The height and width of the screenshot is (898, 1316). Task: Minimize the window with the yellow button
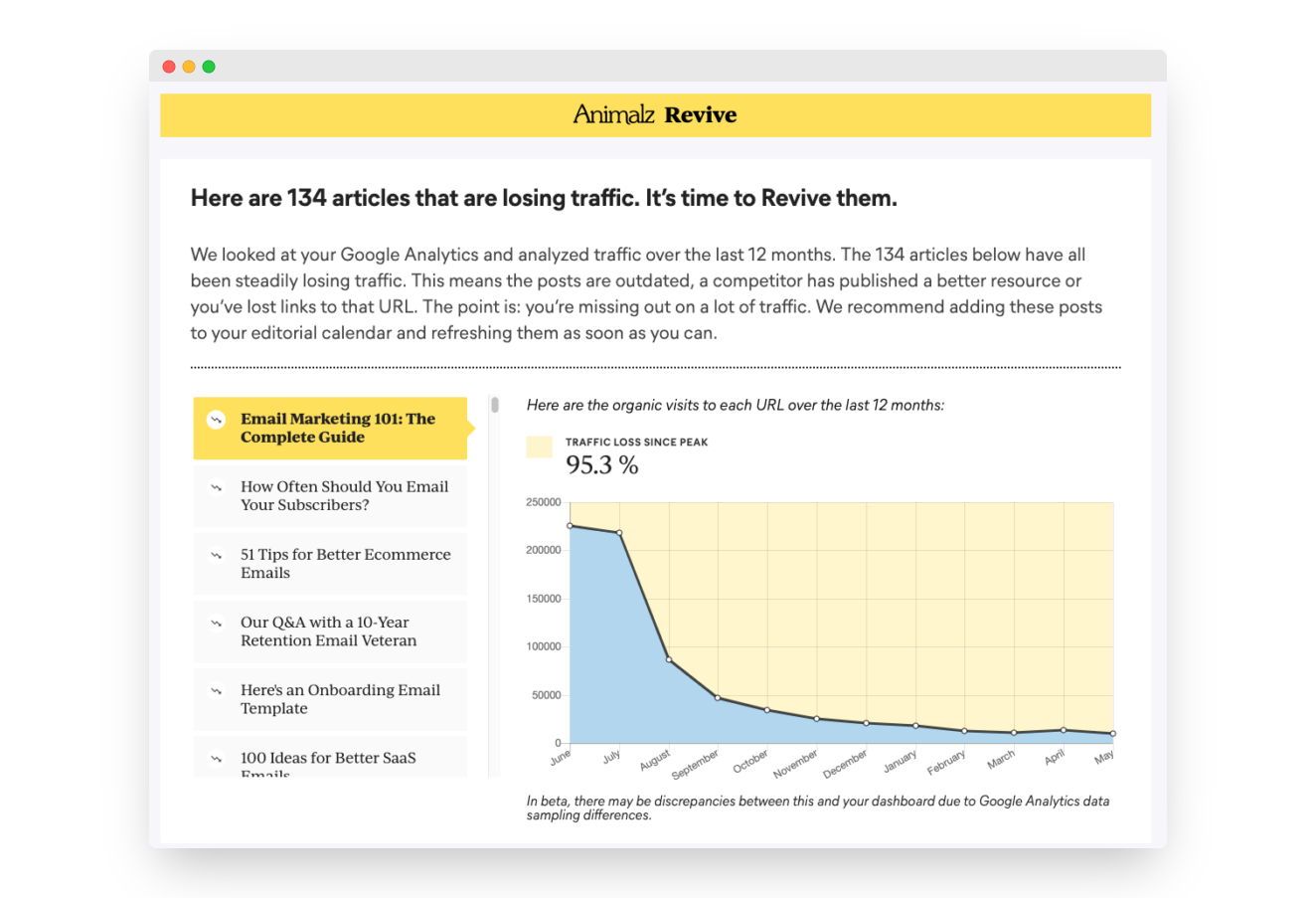click(189, 67)
